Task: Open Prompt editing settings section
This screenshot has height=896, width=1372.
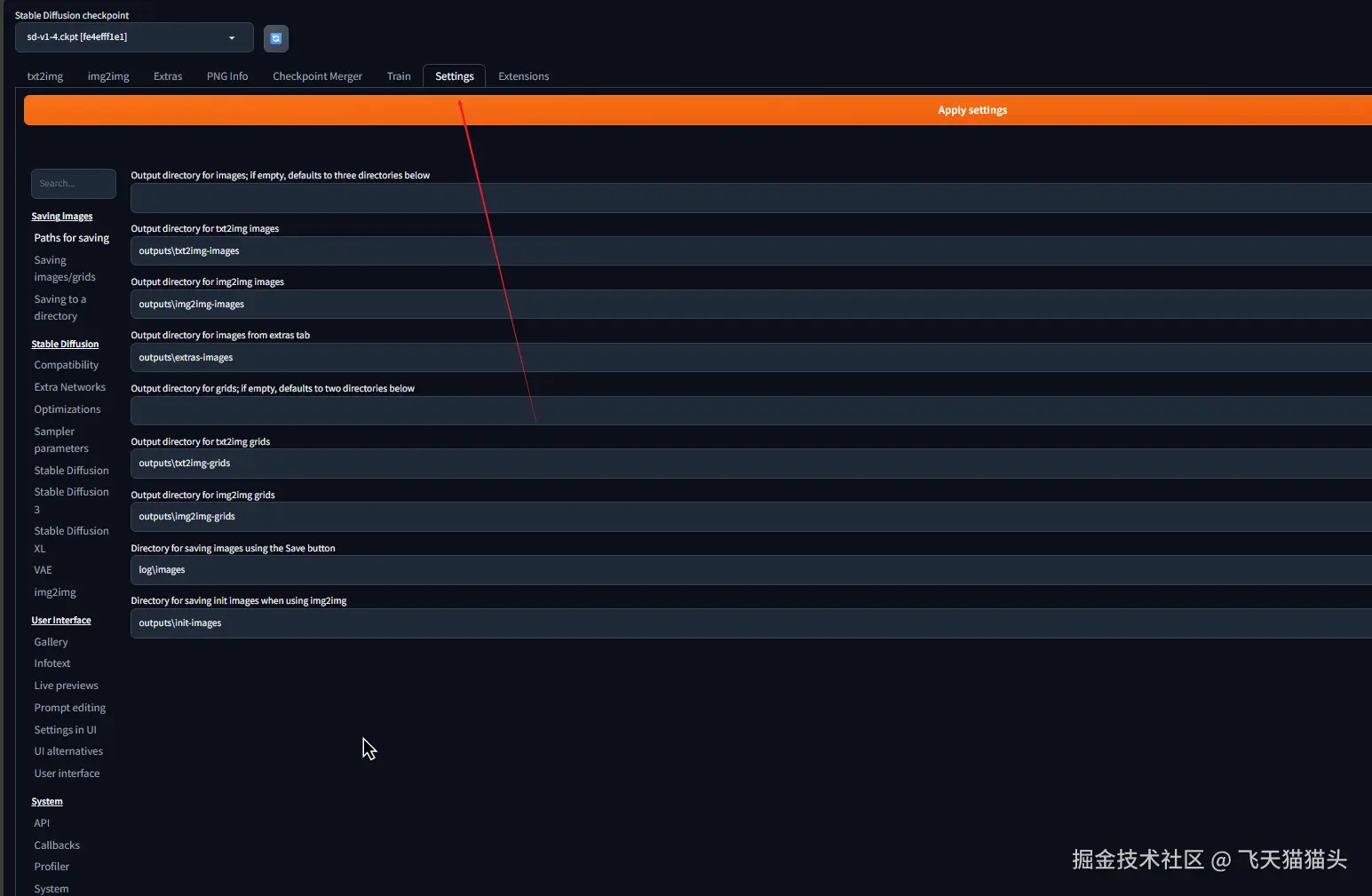Action: tap(70, 708)
